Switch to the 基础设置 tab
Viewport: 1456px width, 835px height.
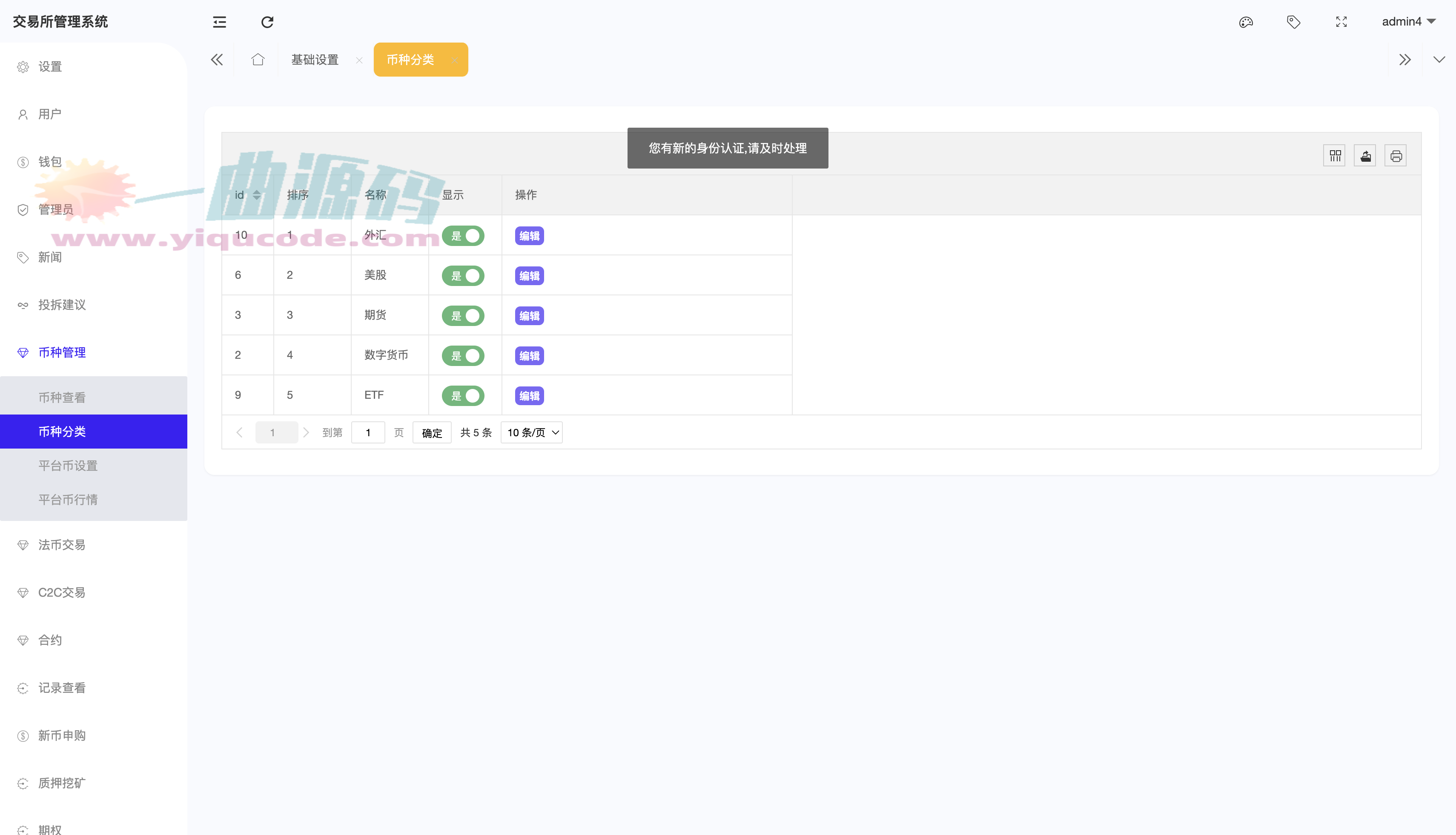click(x=315, y=60)
